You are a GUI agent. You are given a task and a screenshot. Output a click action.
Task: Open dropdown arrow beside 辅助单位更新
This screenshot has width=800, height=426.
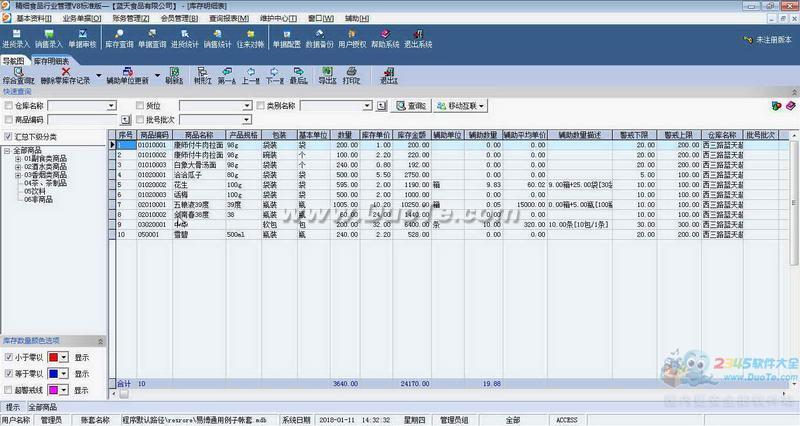click(x=157, y=76)
